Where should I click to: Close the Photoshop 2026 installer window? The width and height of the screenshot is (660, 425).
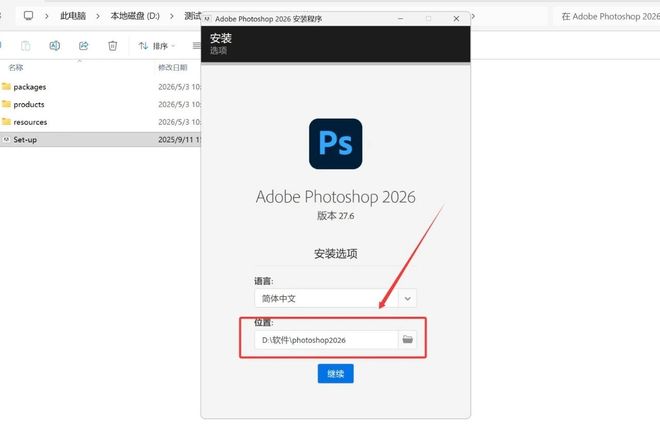click(456, 19)
